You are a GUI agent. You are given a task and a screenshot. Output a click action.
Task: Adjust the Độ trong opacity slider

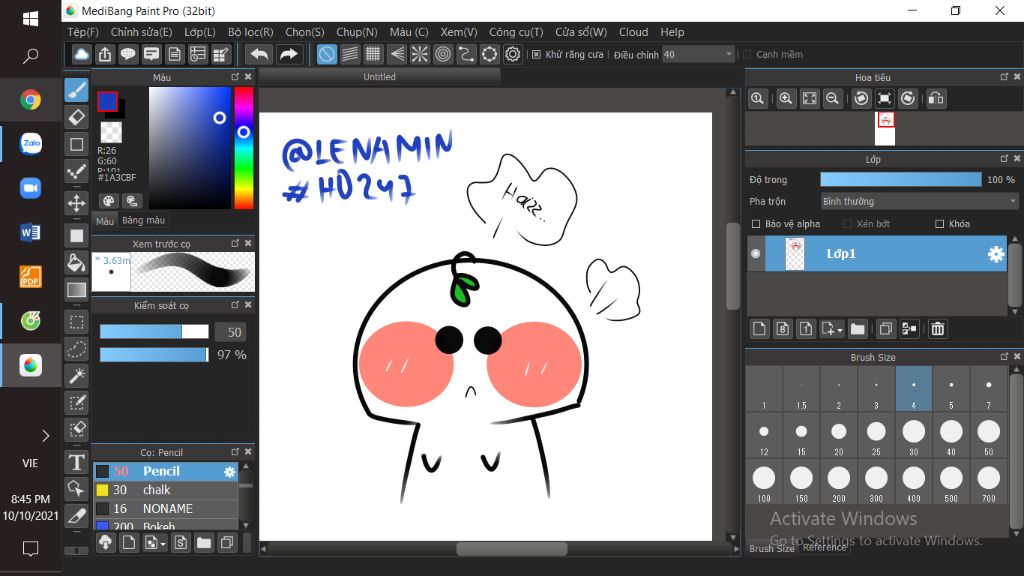tap(901, 180)
